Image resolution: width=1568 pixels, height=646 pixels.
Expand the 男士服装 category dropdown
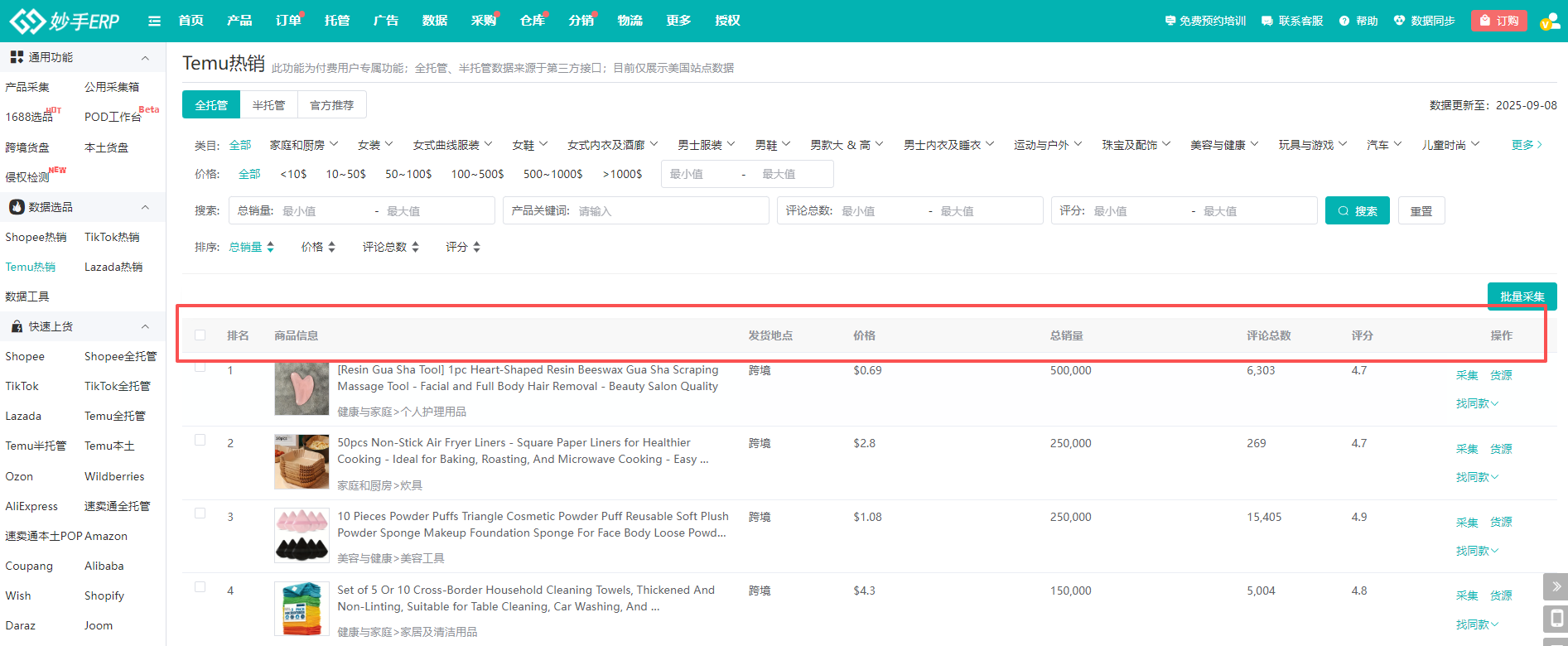707,145
